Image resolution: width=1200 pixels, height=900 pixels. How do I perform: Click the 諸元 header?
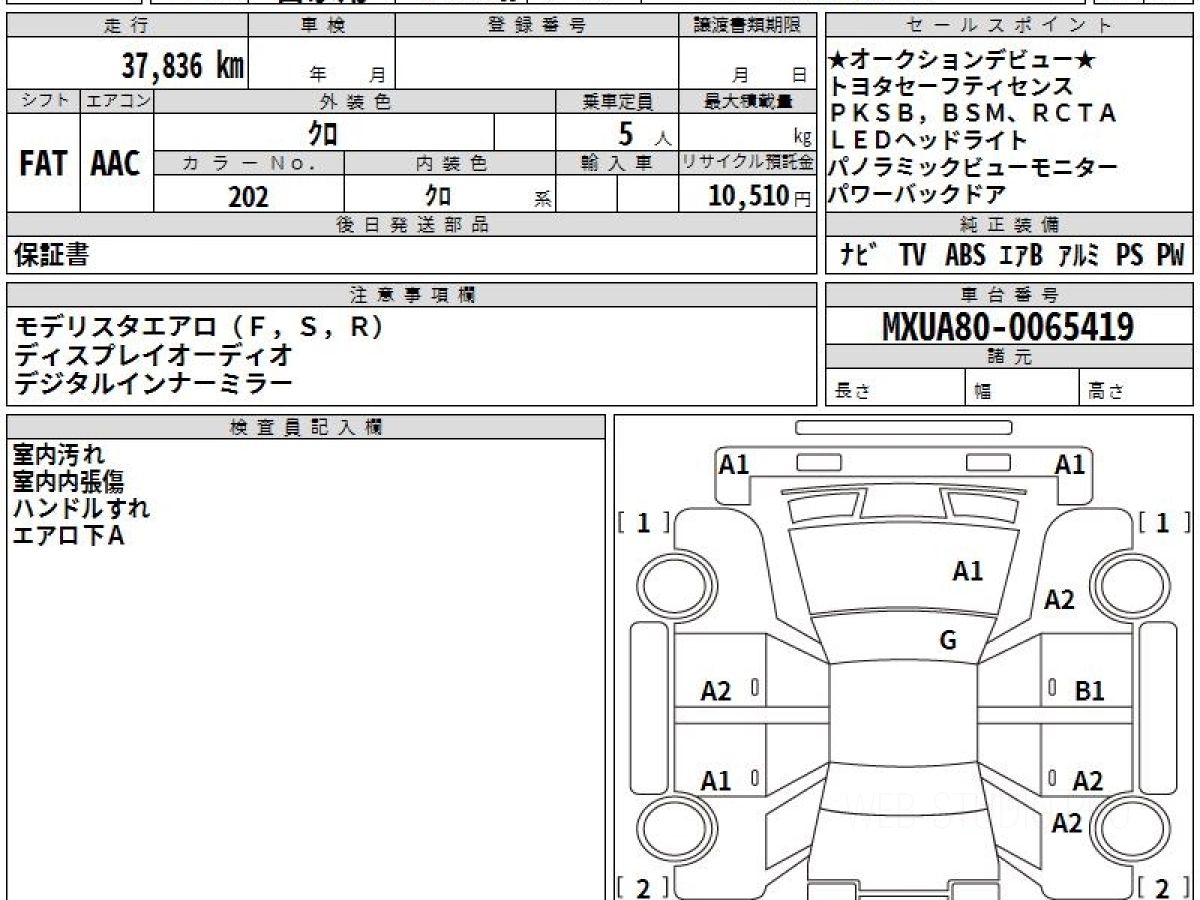click(1009, 357)
